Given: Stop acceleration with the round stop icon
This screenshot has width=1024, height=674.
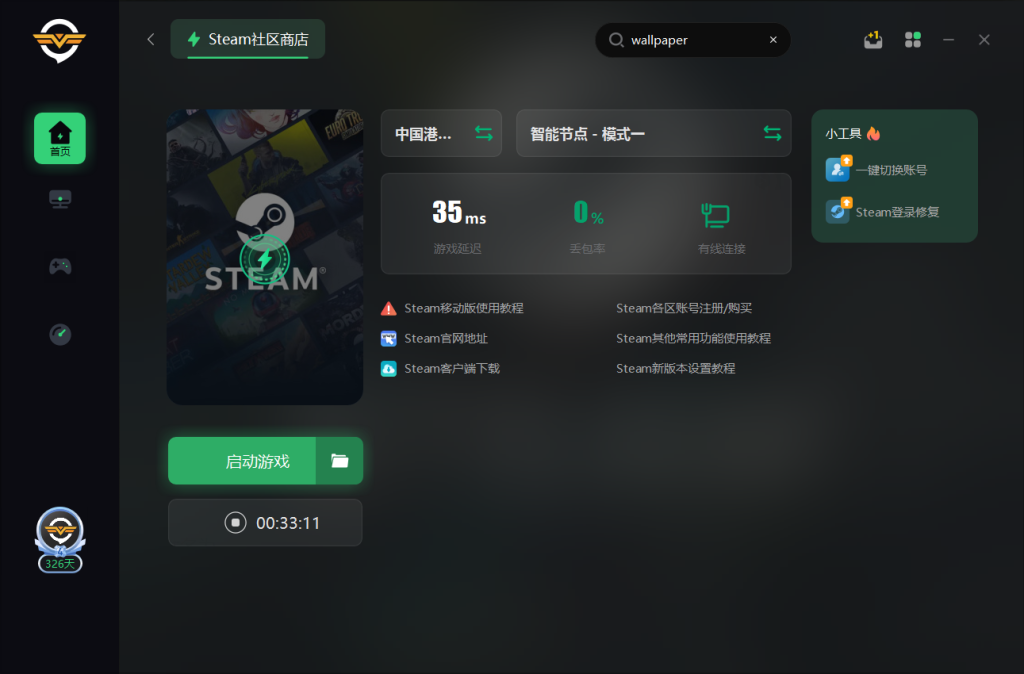Looking at the screenshot, I should tap(235, 522).
